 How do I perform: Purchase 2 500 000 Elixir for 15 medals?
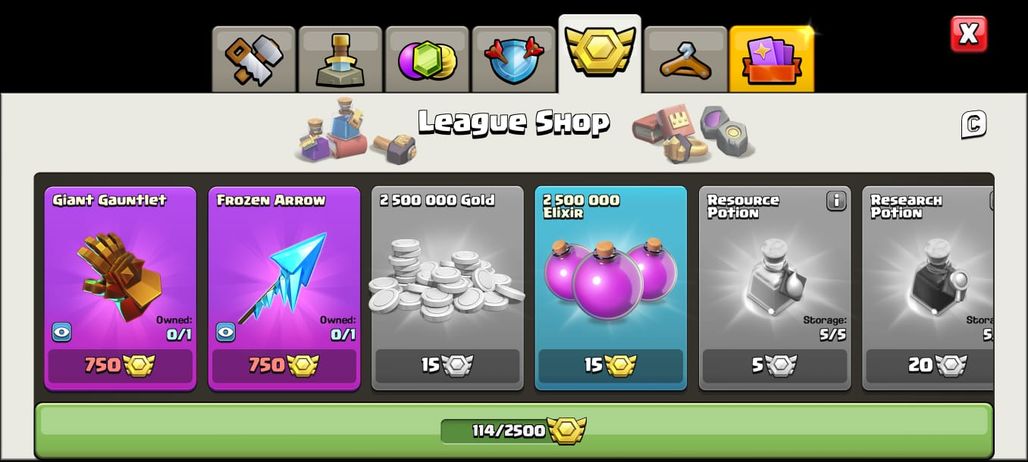pyautogui.click(x=610, y=366)
